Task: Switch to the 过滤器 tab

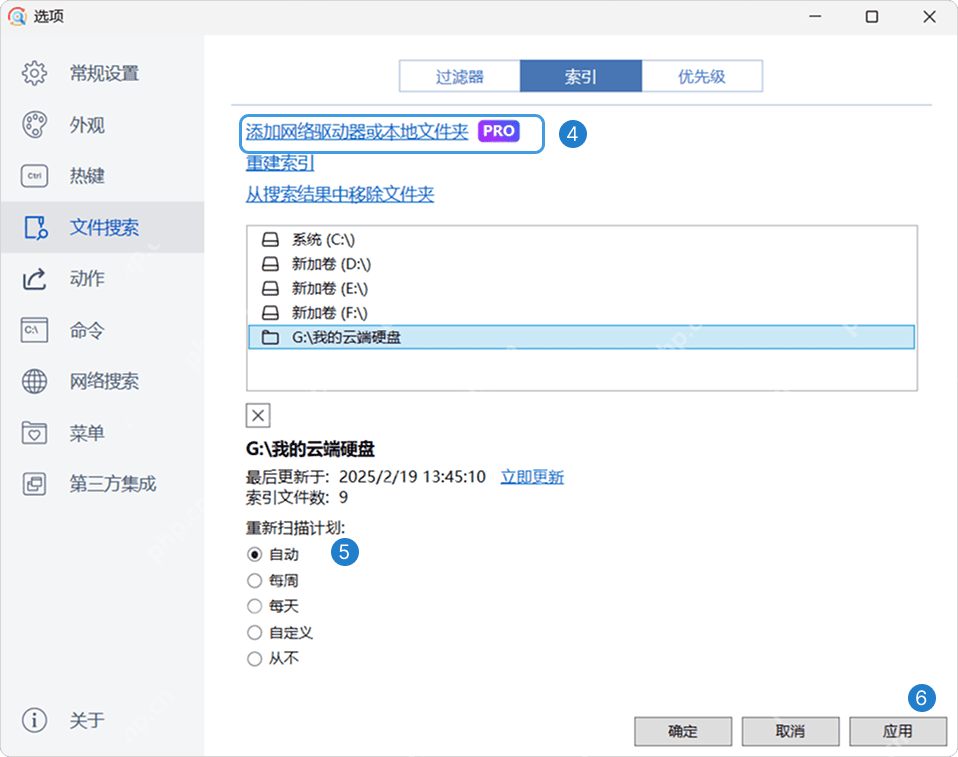Action: pos(459,76)
